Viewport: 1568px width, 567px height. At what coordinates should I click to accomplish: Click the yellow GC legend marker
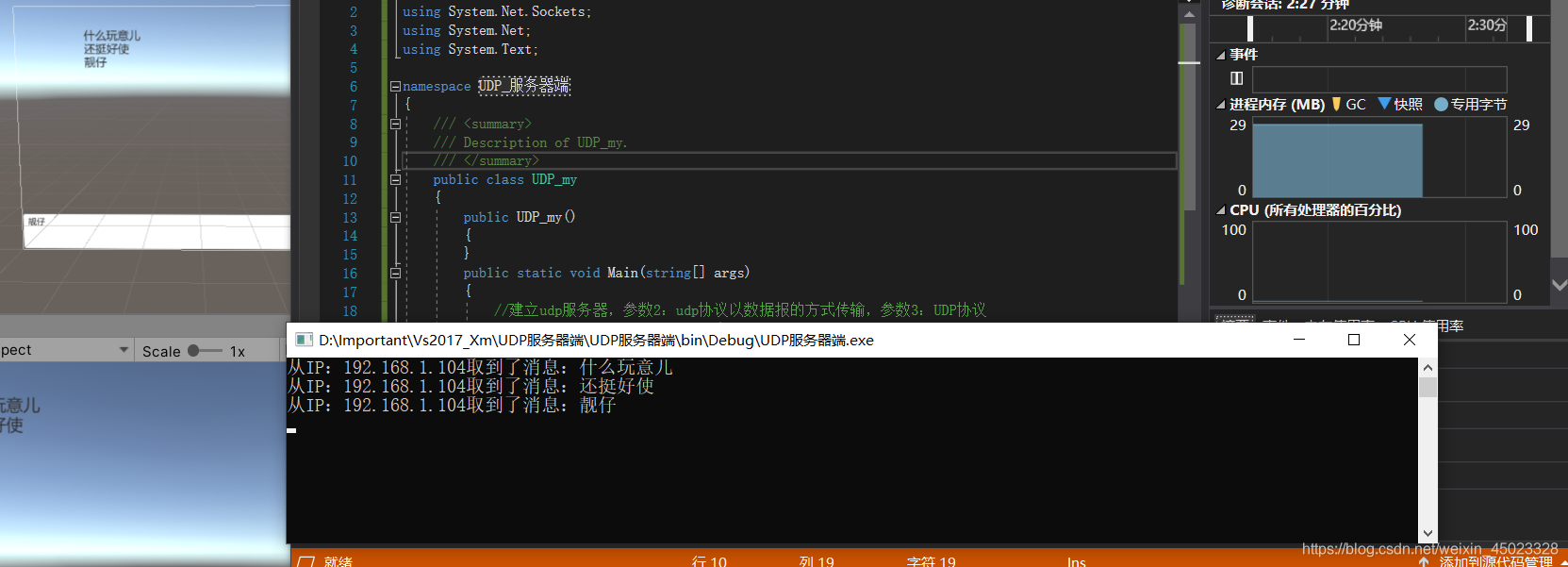(x=1336, y=105)
